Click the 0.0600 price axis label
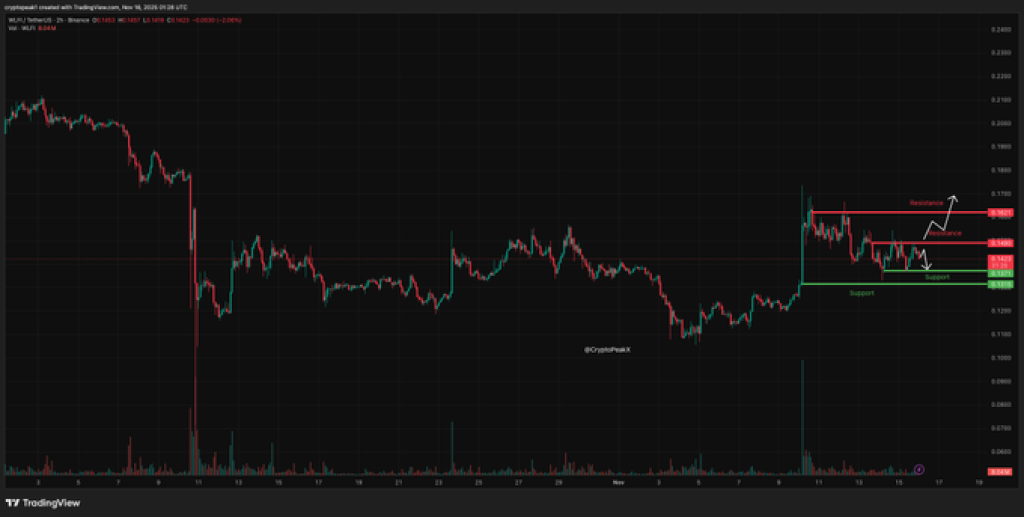The width and height of the screenshot is (1024, 517). coord(1000,451)
